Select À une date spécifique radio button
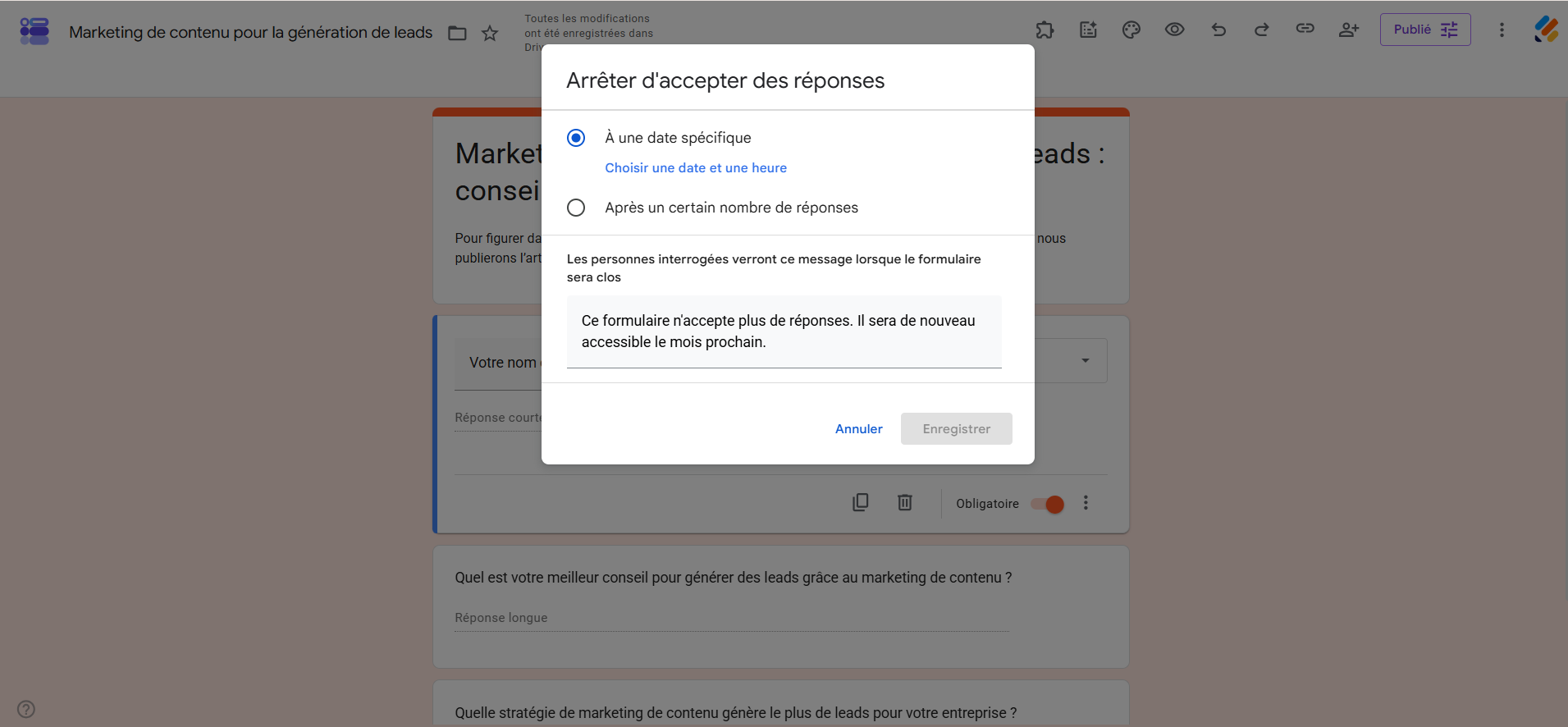 [576, 138]
